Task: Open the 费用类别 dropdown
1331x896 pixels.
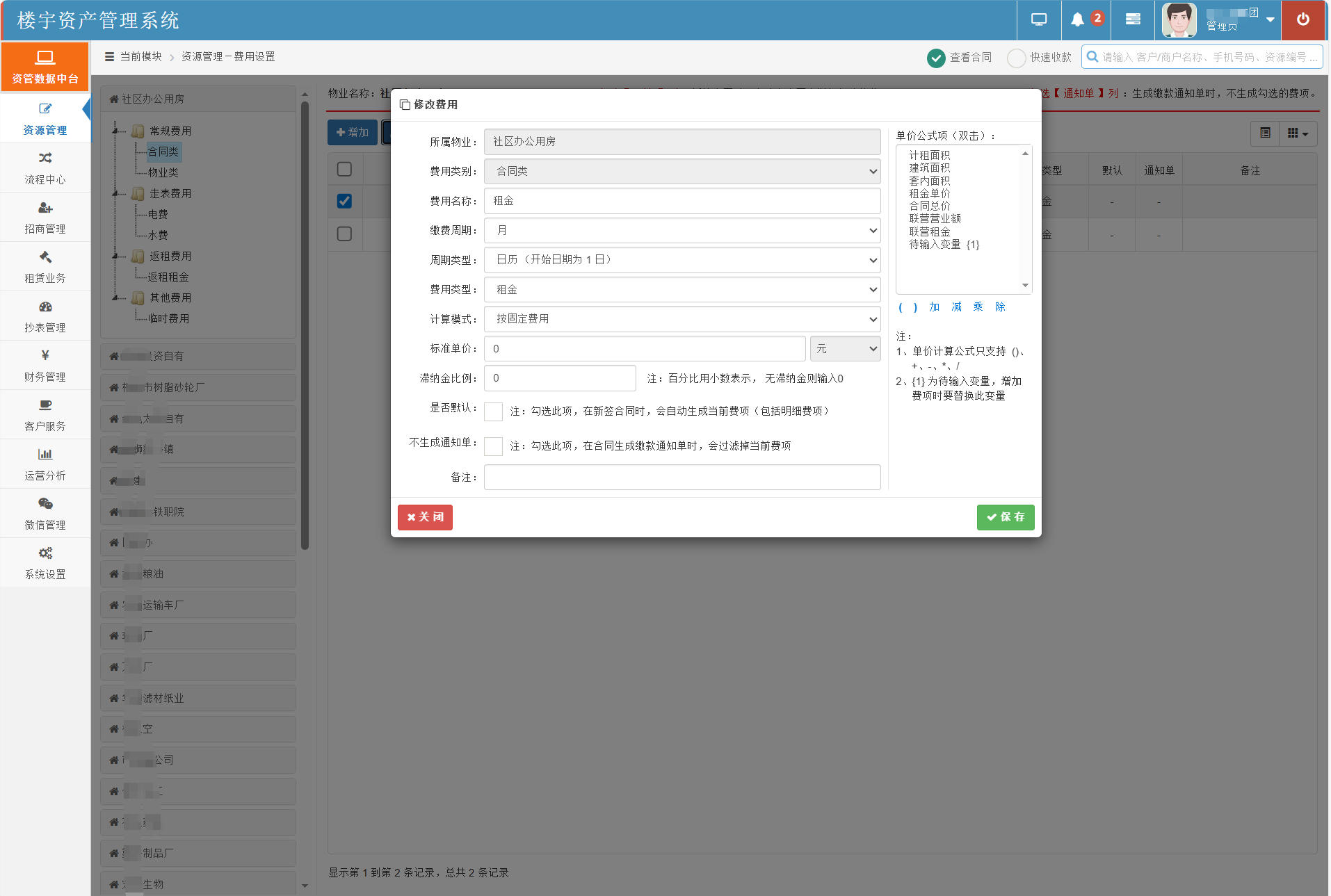Action: click(682, 171)
